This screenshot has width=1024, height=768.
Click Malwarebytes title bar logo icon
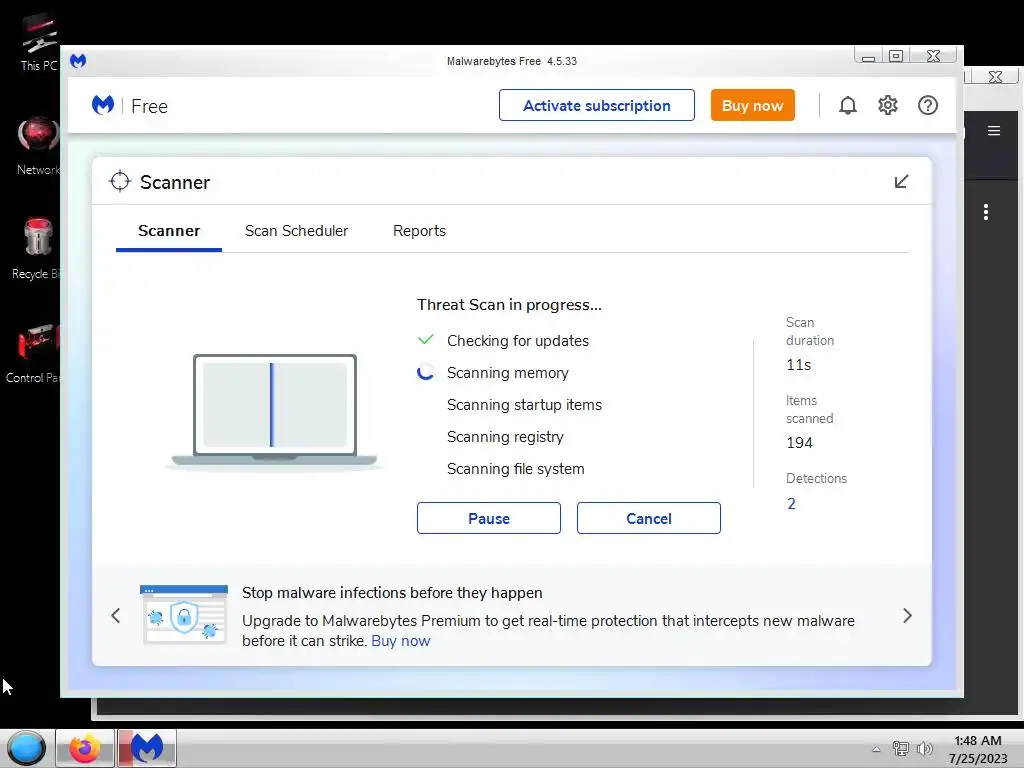tap(78, 61)
